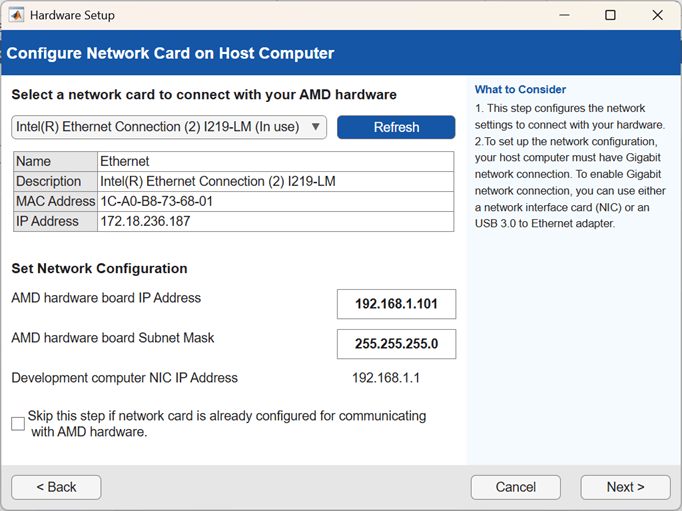Image resolution: width=682 pixels, height=511 pixels.
Task: Select the IP Address value 172.18.236.187
Action: click(x=145, y=221)
